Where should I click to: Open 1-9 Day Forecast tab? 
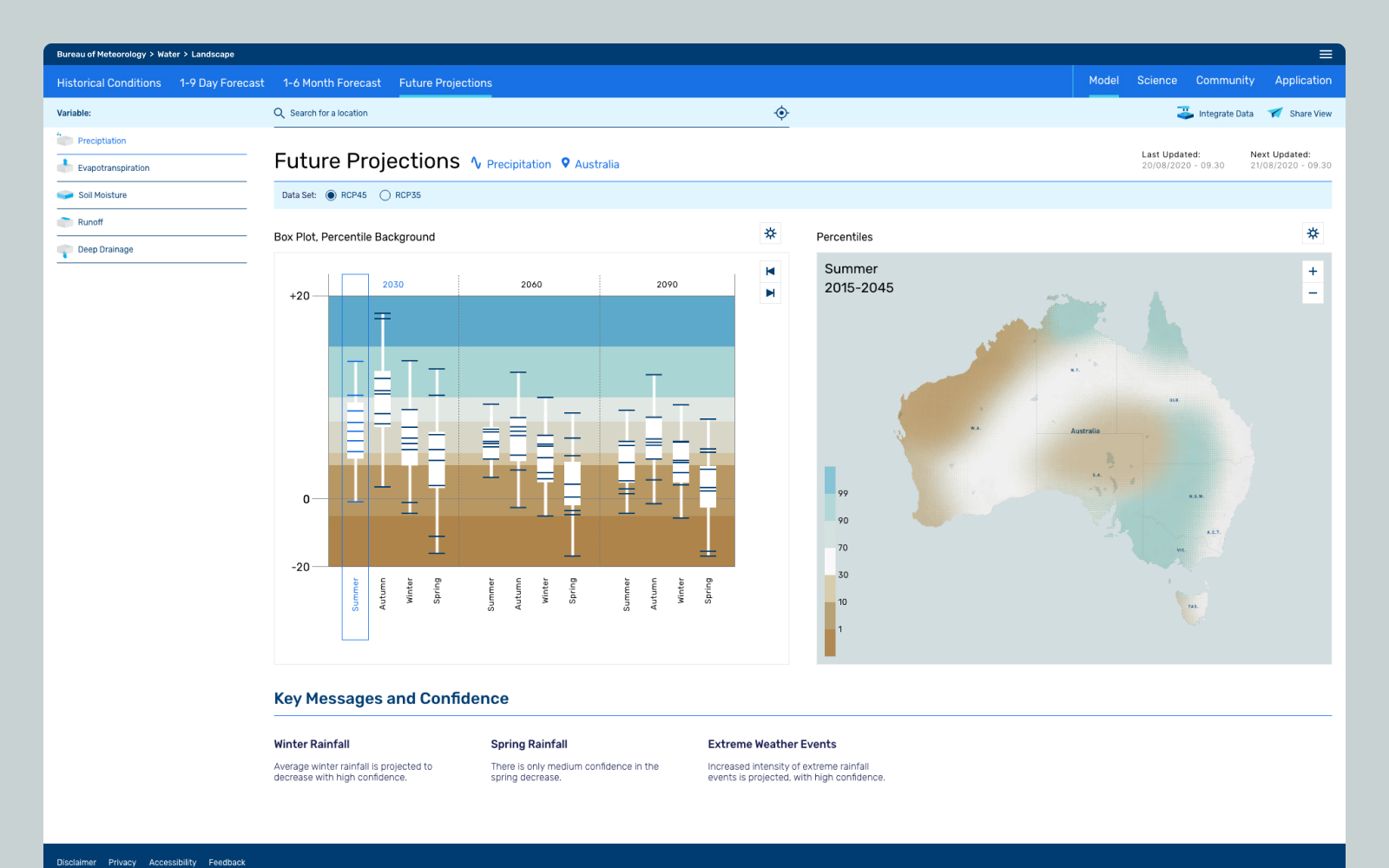point(222,82)
